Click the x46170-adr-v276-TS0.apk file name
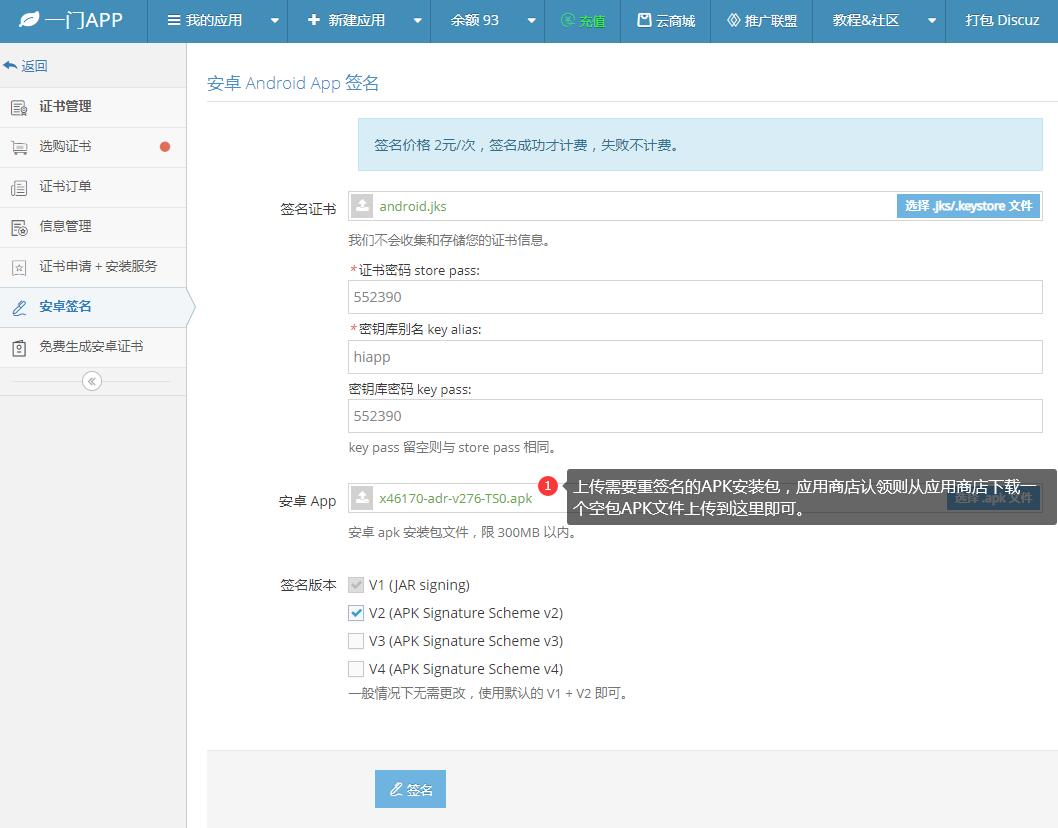 (455, 499)
